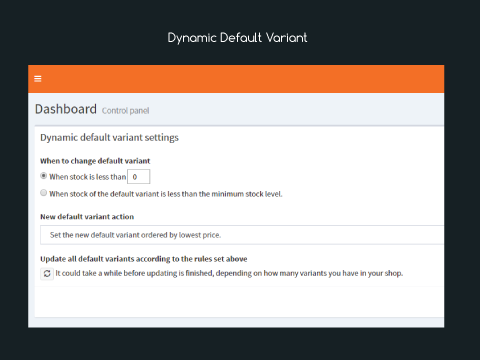Select the minimum stock level radio option
Image resolution: width=480 pixels, height=360 pixels.
[x=43, y=193]
